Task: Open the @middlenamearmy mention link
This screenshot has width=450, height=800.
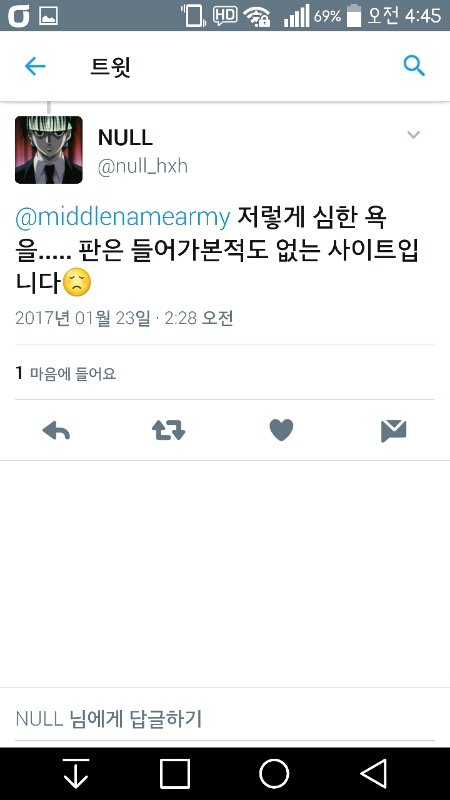Action: coord(123,217)
